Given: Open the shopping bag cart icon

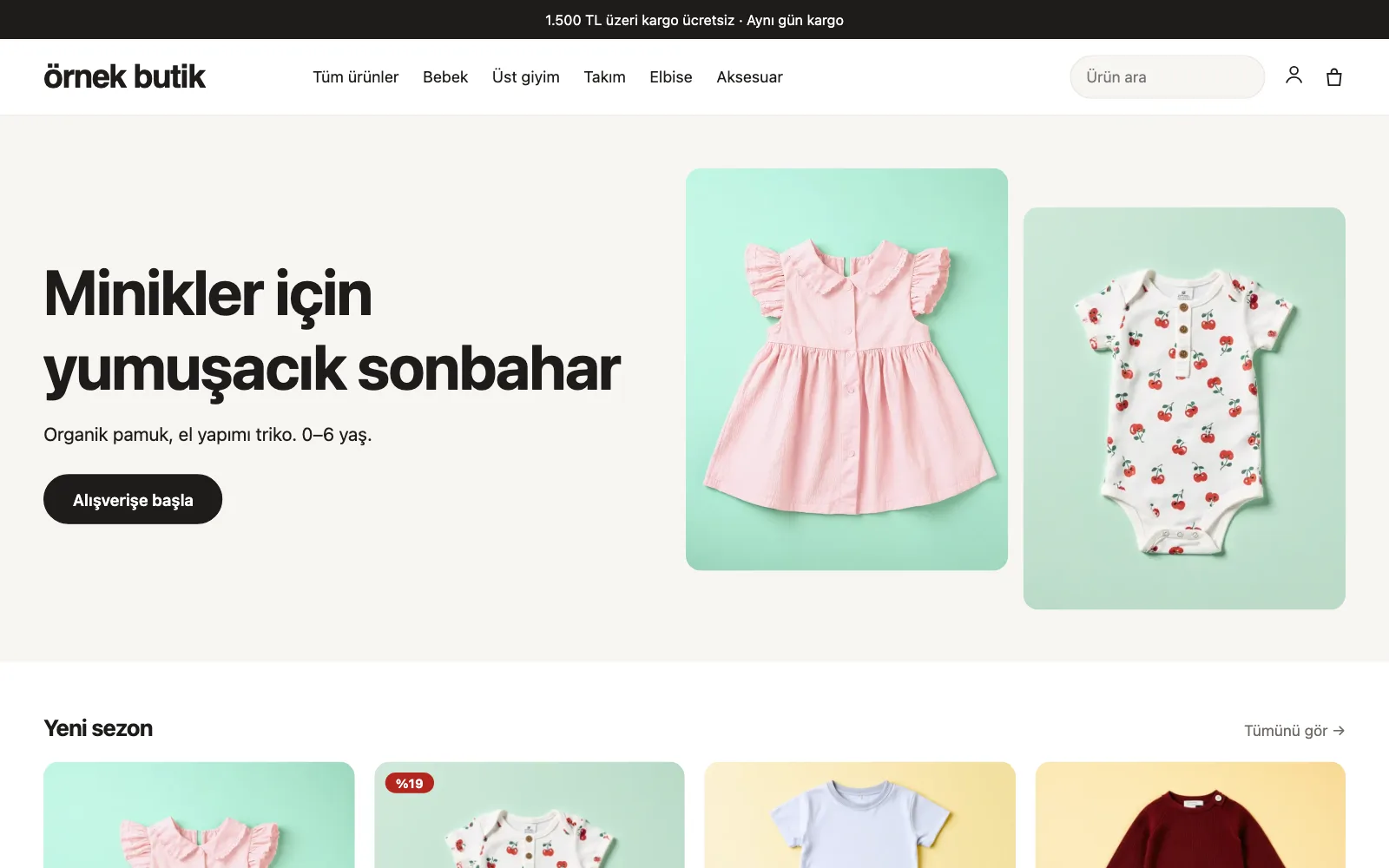Looking at the screenshot, I should coord(1334,77).
